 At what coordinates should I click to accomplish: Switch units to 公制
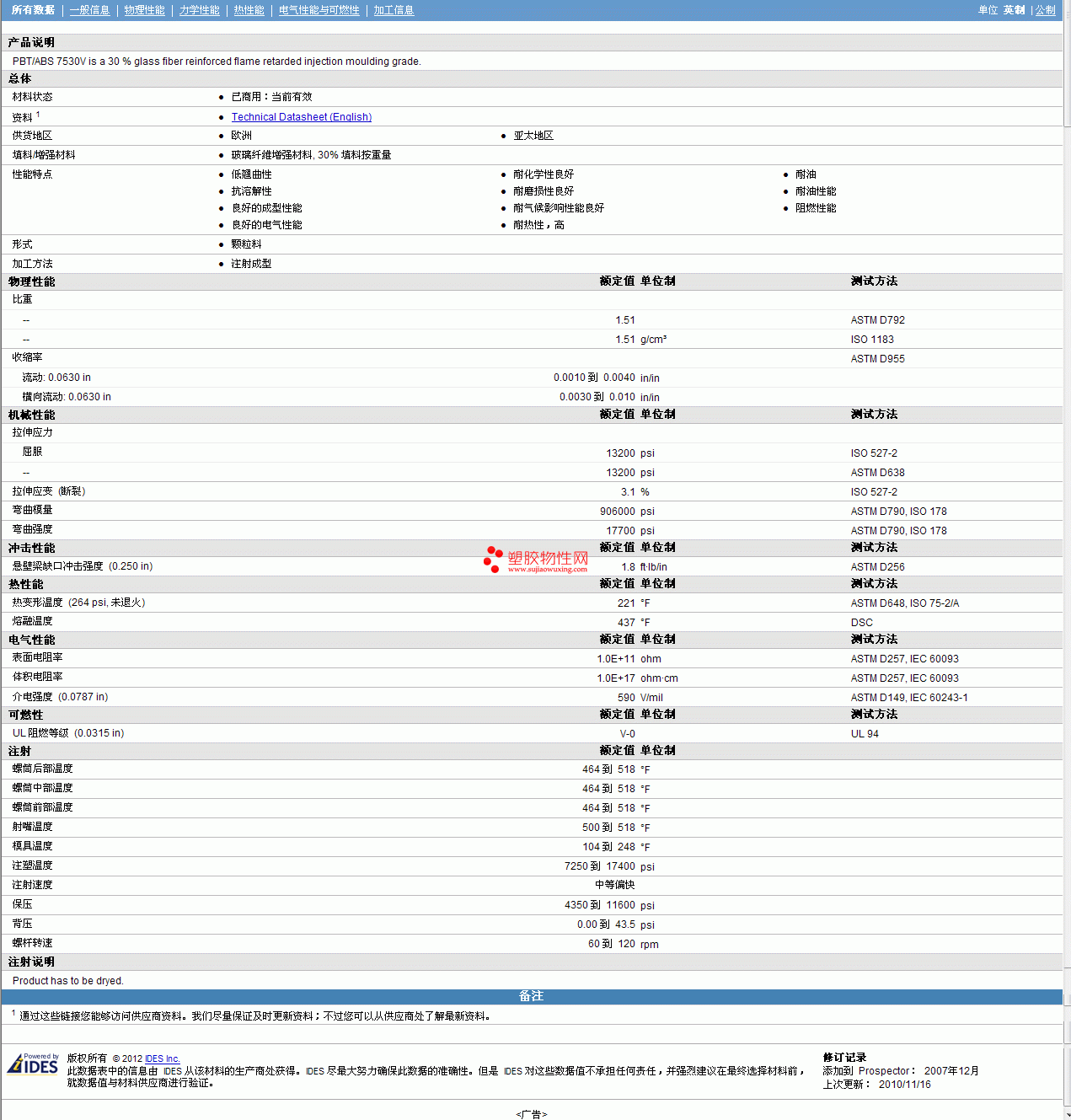click(1046, 10)
